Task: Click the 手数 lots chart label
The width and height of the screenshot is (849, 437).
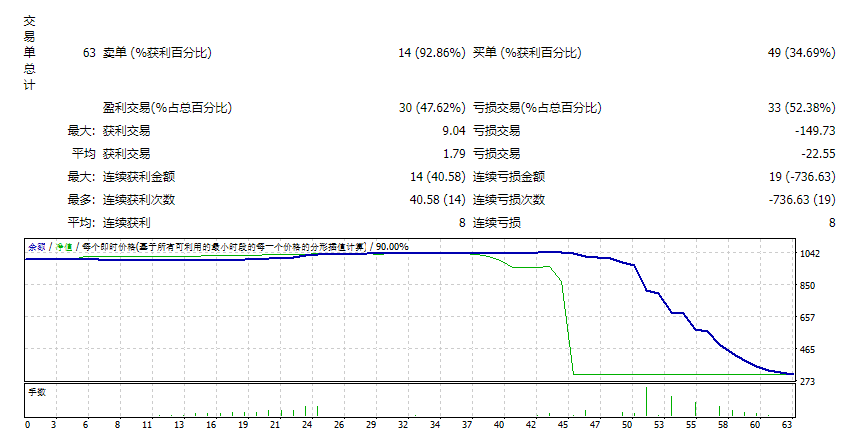Action: (x=37, y=392)
